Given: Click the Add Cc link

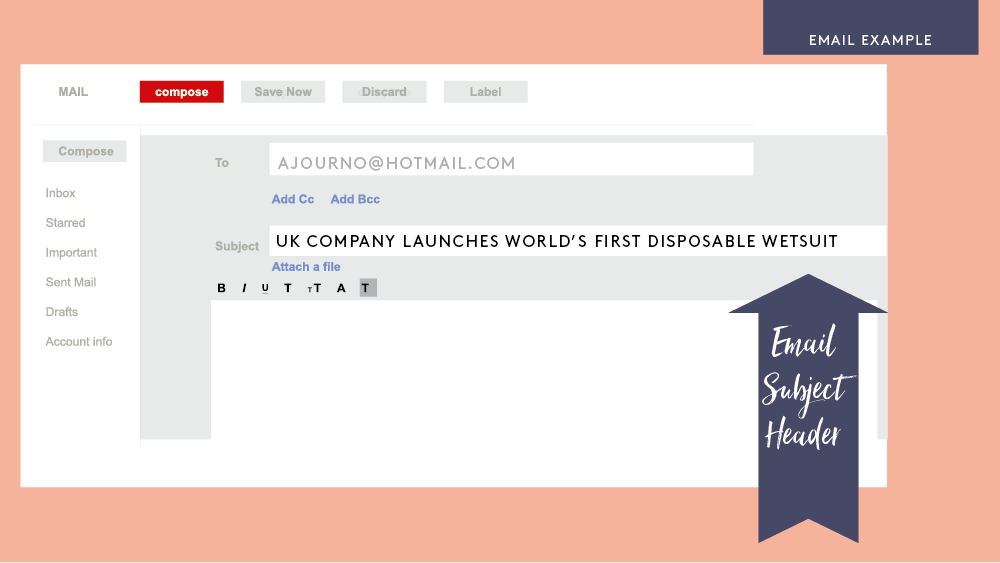Looking at the screenshot, I should pyautogui.click(x=293, y=199).
